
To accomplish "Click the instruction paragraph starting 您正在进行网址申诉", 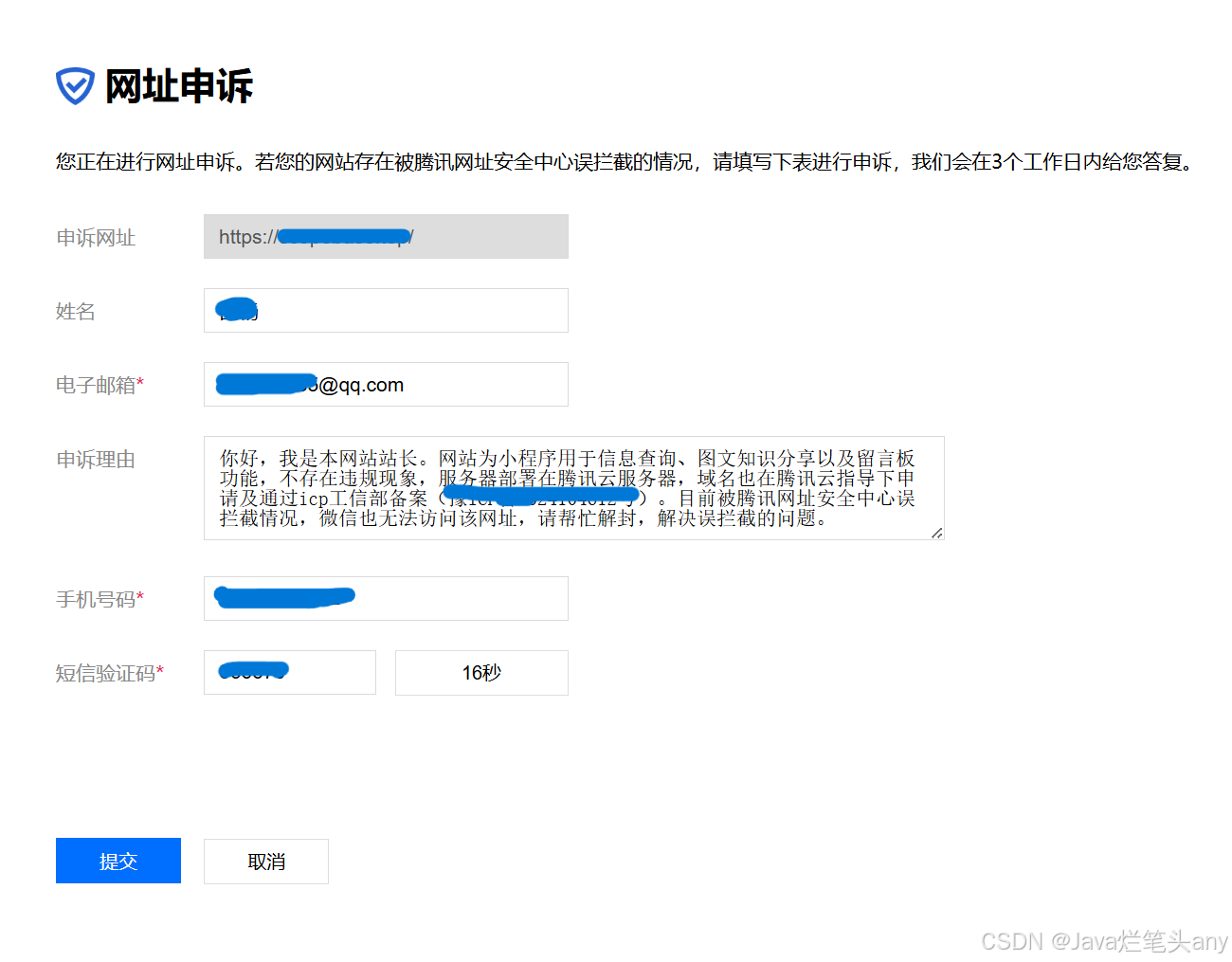I will pyautogui.click(x=625, y=162).
